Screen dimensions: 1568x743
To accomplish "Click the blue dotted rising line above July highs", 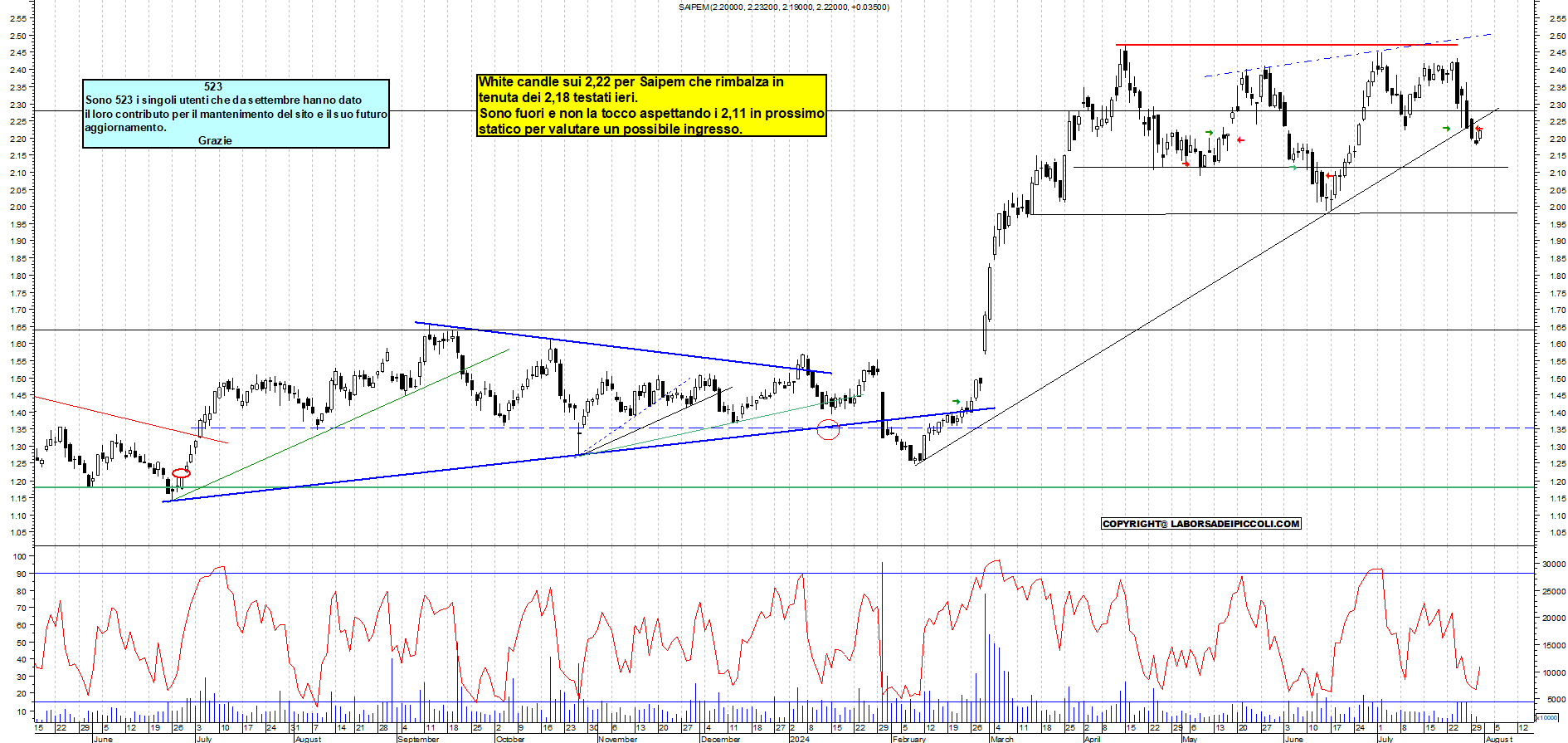I will pyautogui.click(x=1348, y=56).
